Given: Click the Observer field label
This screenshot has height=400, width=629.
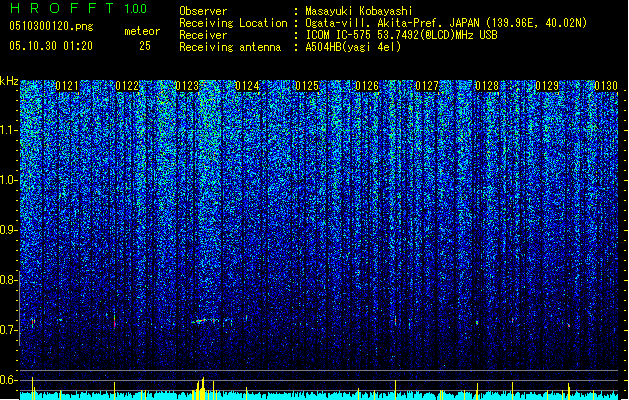Looking at the screenshot, I should click(x=203, y=11).
